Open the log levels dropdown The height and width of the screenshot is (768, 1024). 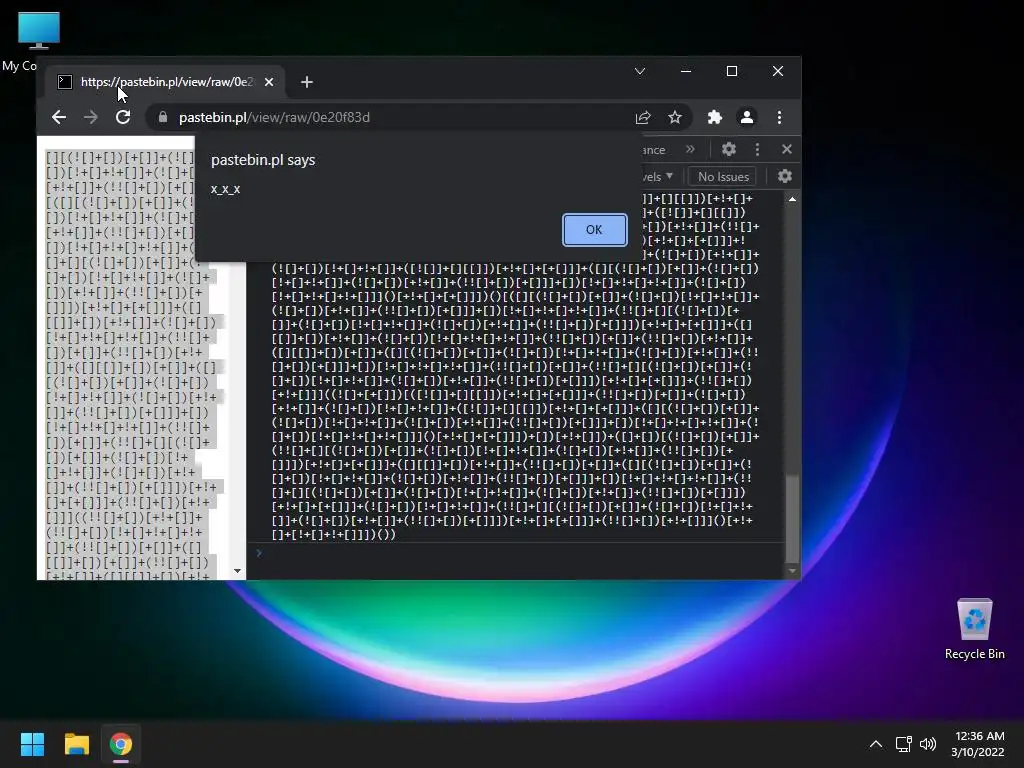tap(656, 176)
